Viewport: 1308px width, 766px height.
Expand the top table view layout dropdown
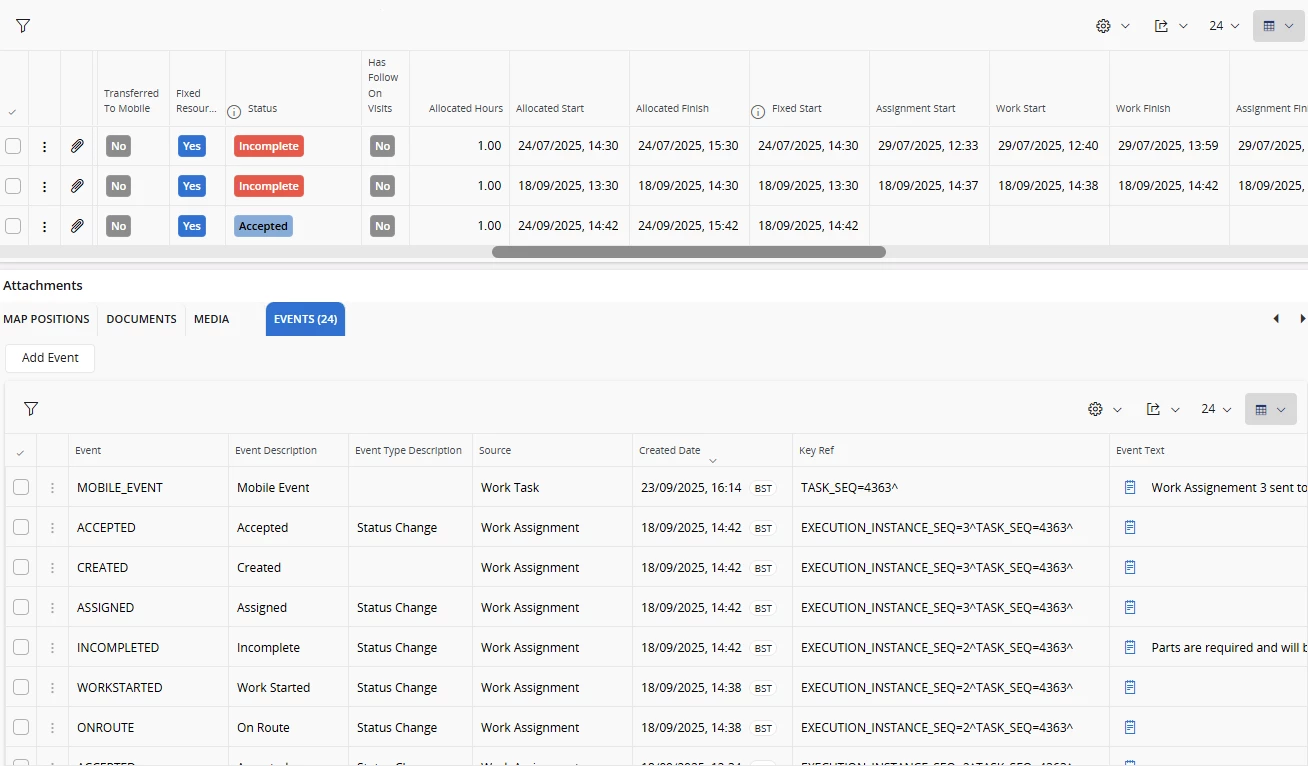tap(1278, 26)
